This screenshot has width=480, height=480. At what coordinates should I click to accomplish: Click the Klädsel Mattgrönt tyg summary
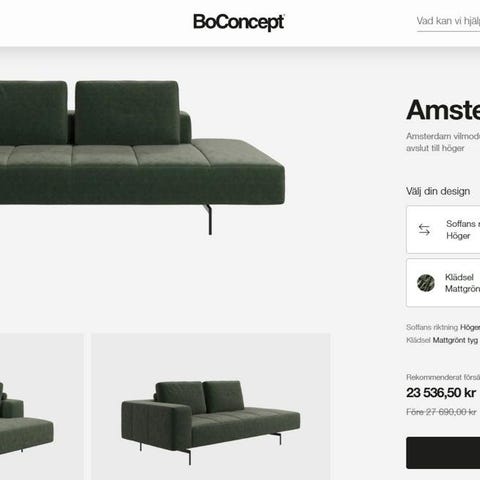click(x=442, y=340)
